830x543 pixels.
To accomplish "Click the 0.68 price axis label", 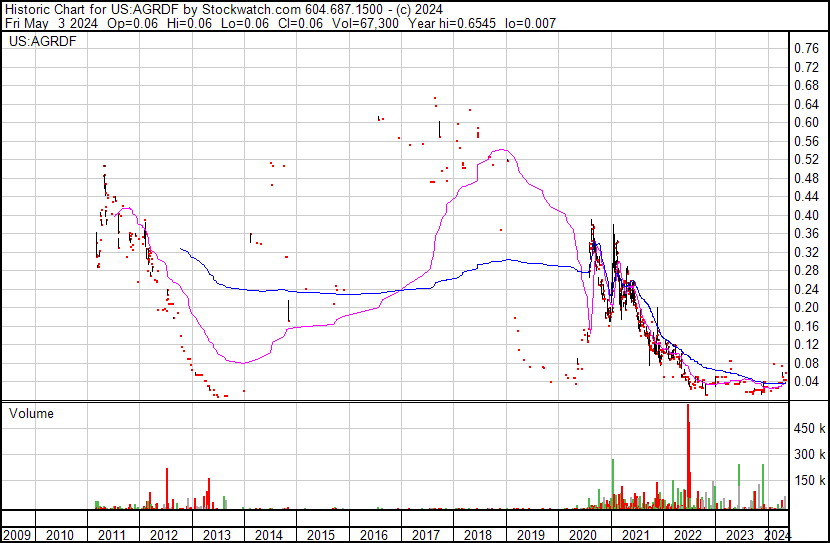I will click(x=806, y=86).
